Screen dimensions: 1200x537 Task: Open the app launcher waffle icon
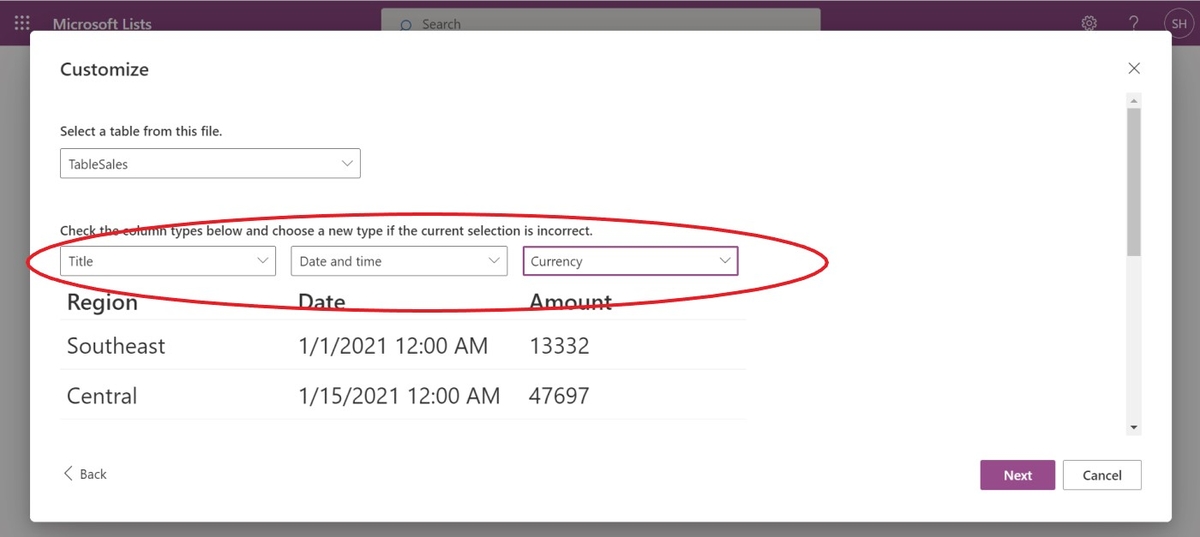pyautogui.click(x=22, y=23)
